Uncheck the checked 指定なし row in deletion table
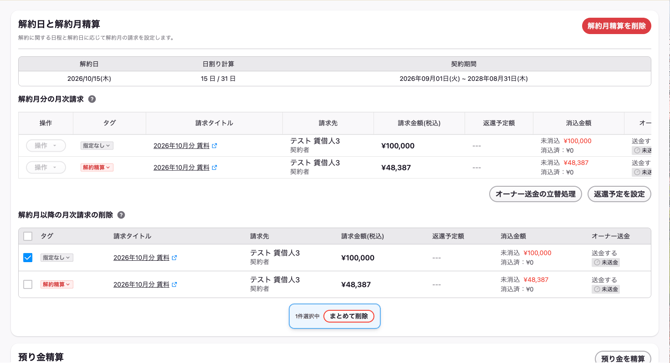 [28, 258]
